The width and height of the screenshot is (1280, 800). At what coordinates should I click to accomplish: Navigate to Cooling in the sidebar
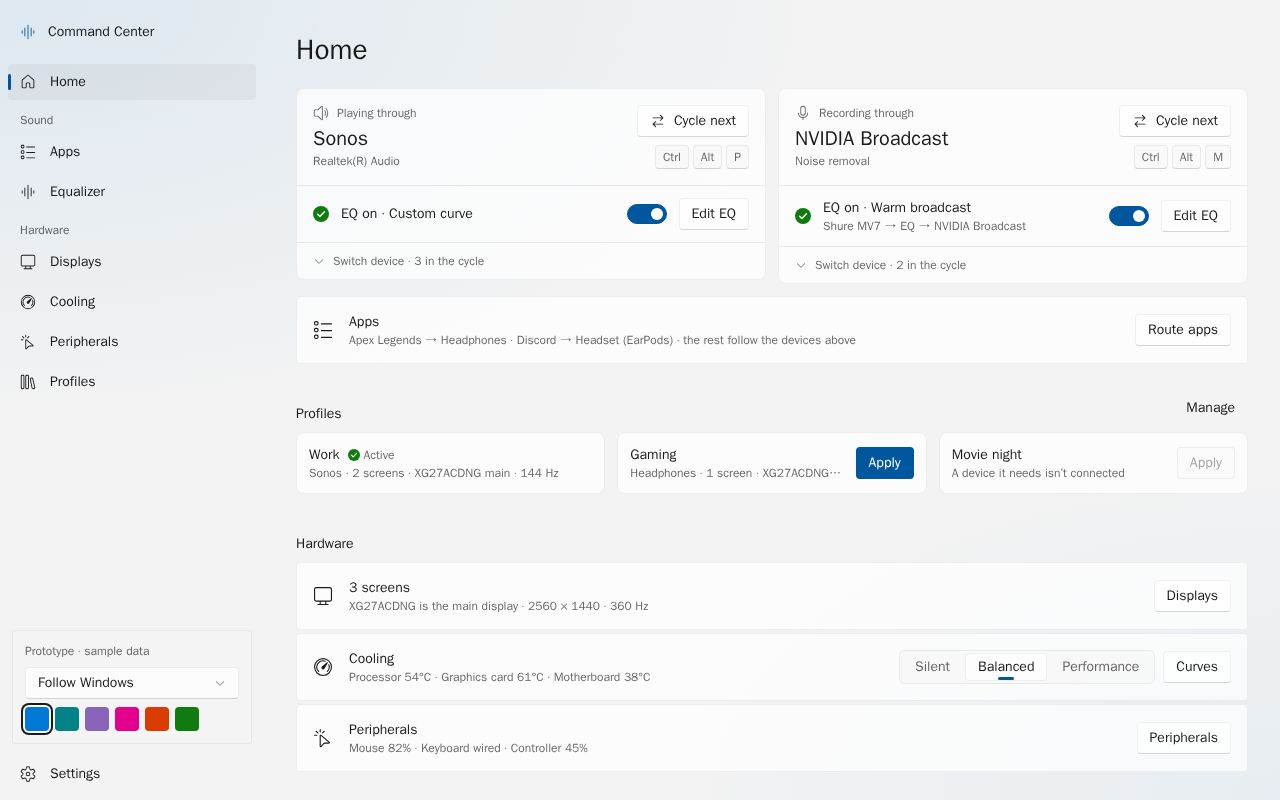[132, 302]
